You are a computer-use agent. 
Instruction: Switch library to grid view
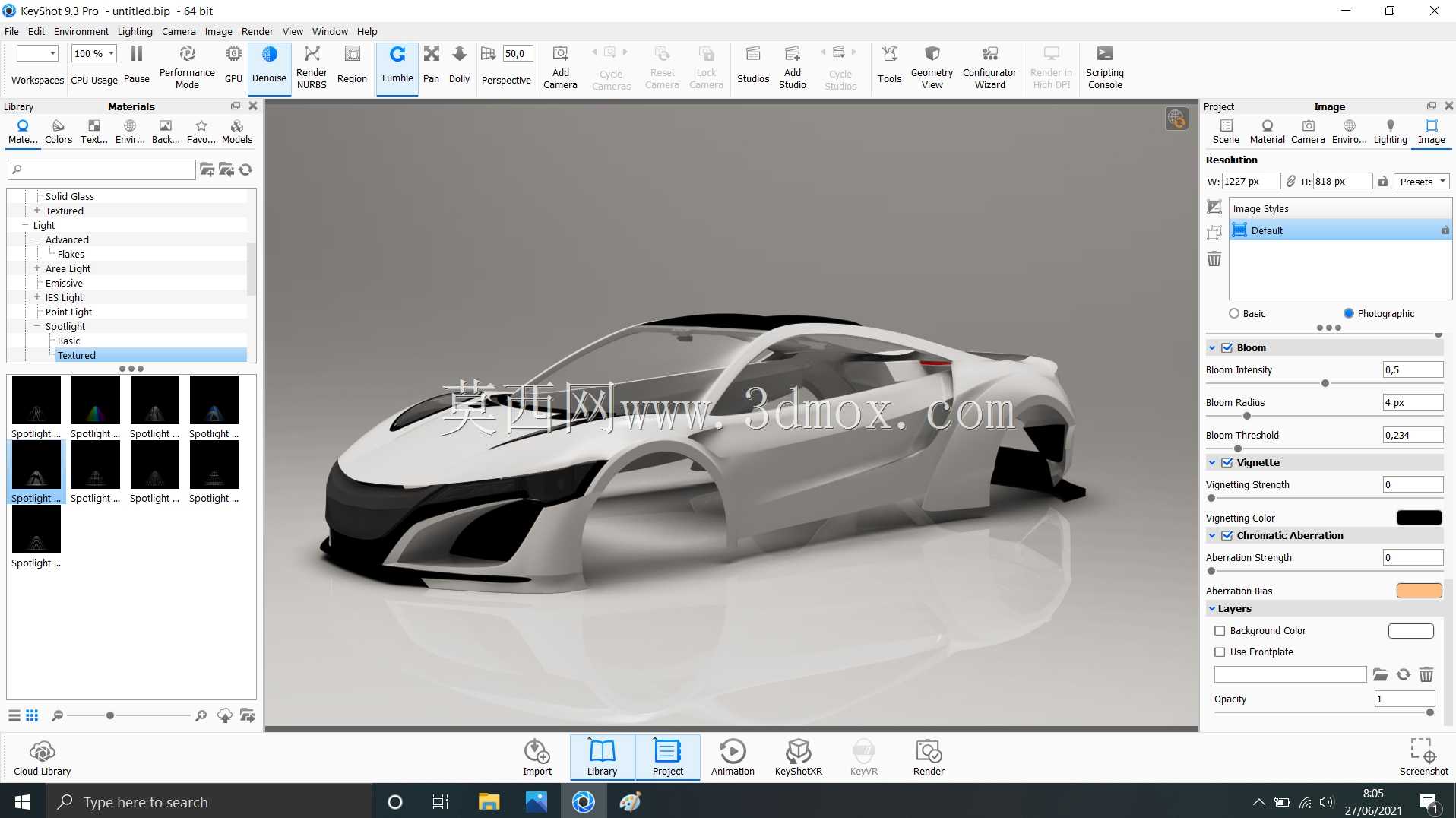pos(32,715)
